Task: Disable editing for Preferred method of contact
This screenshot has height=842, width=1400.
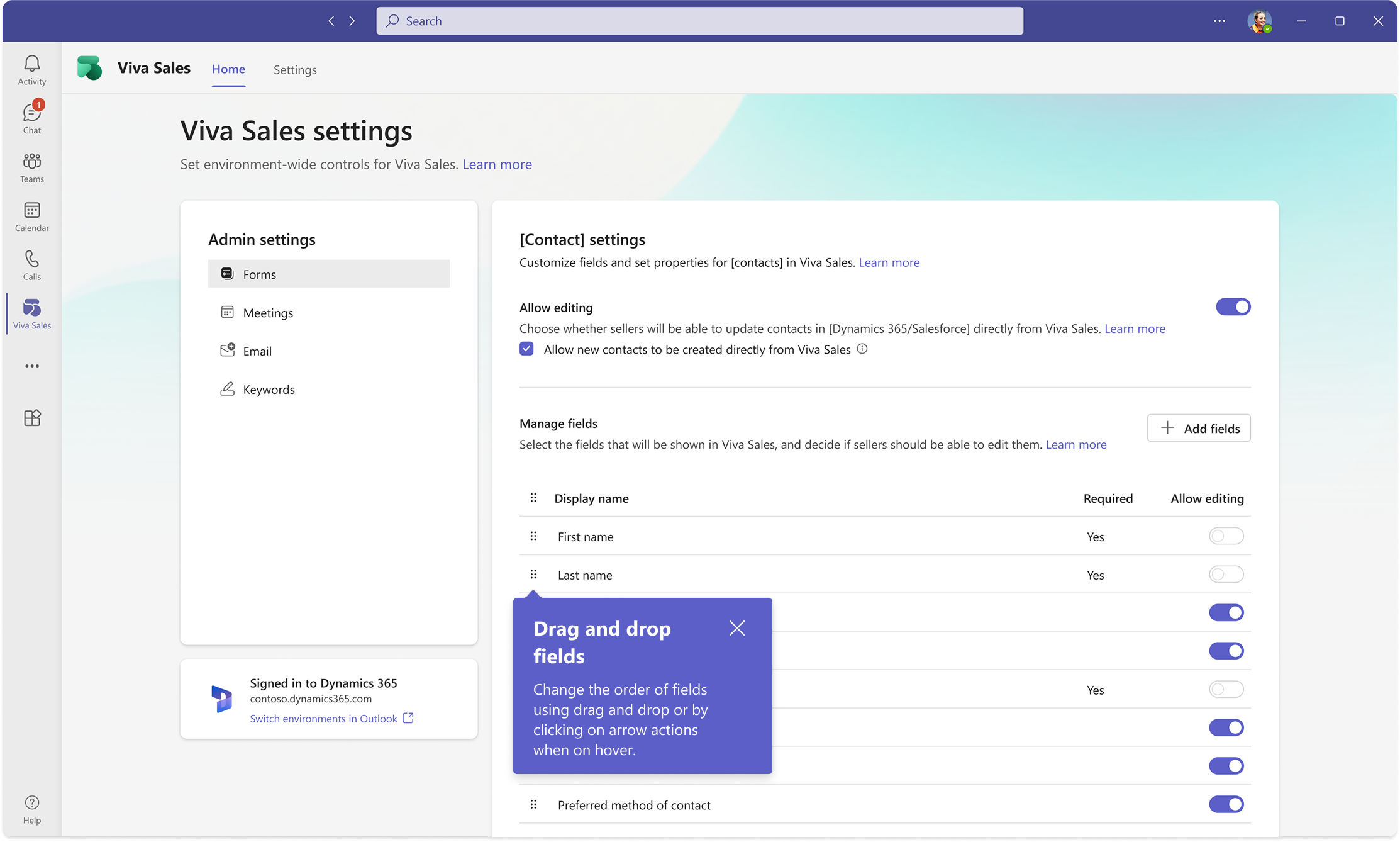Action: point(1226,804)
